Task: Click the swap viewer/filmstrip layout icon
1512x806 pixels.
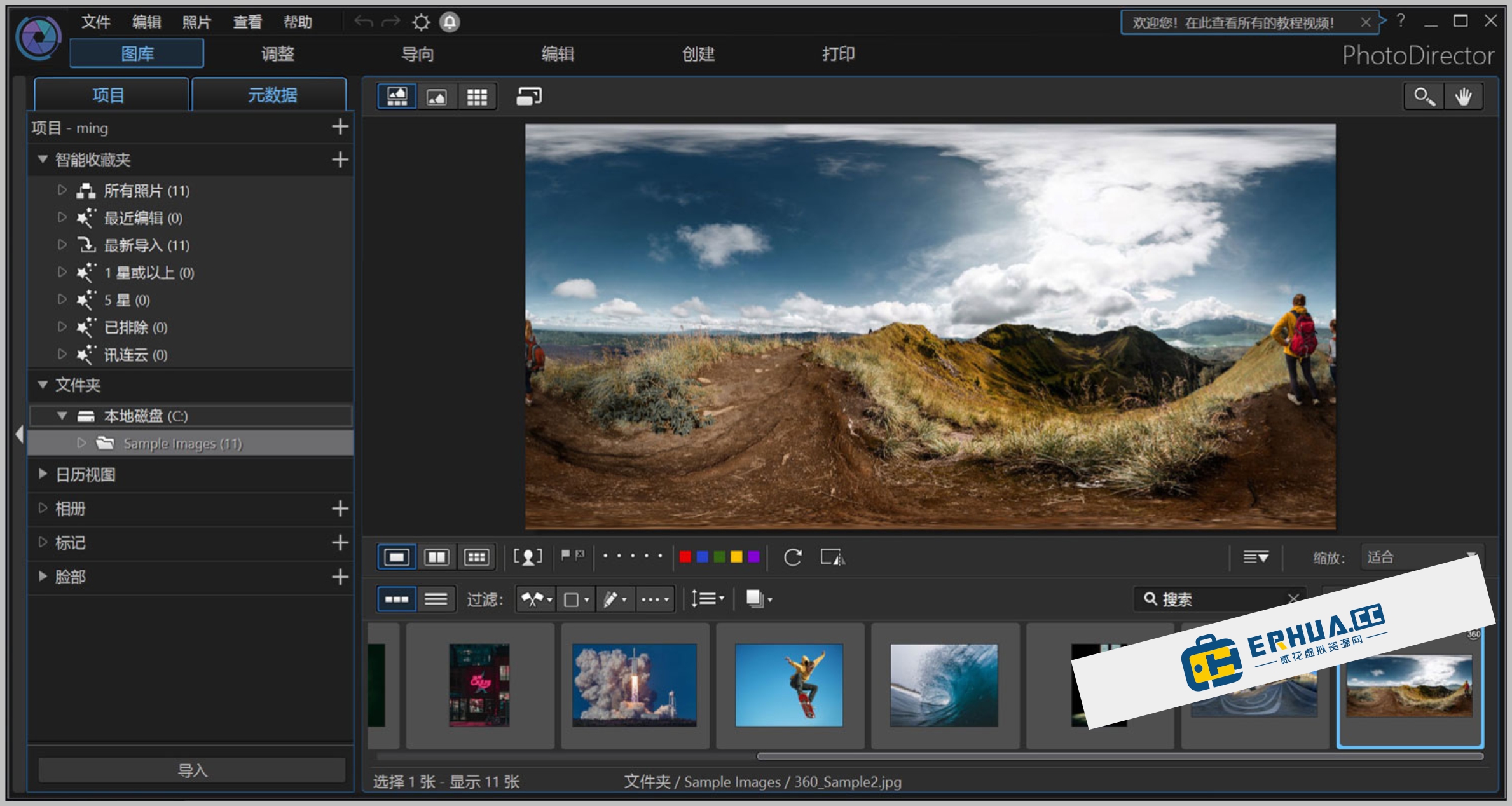Action: pyautogui.click(x=528, y=96)
